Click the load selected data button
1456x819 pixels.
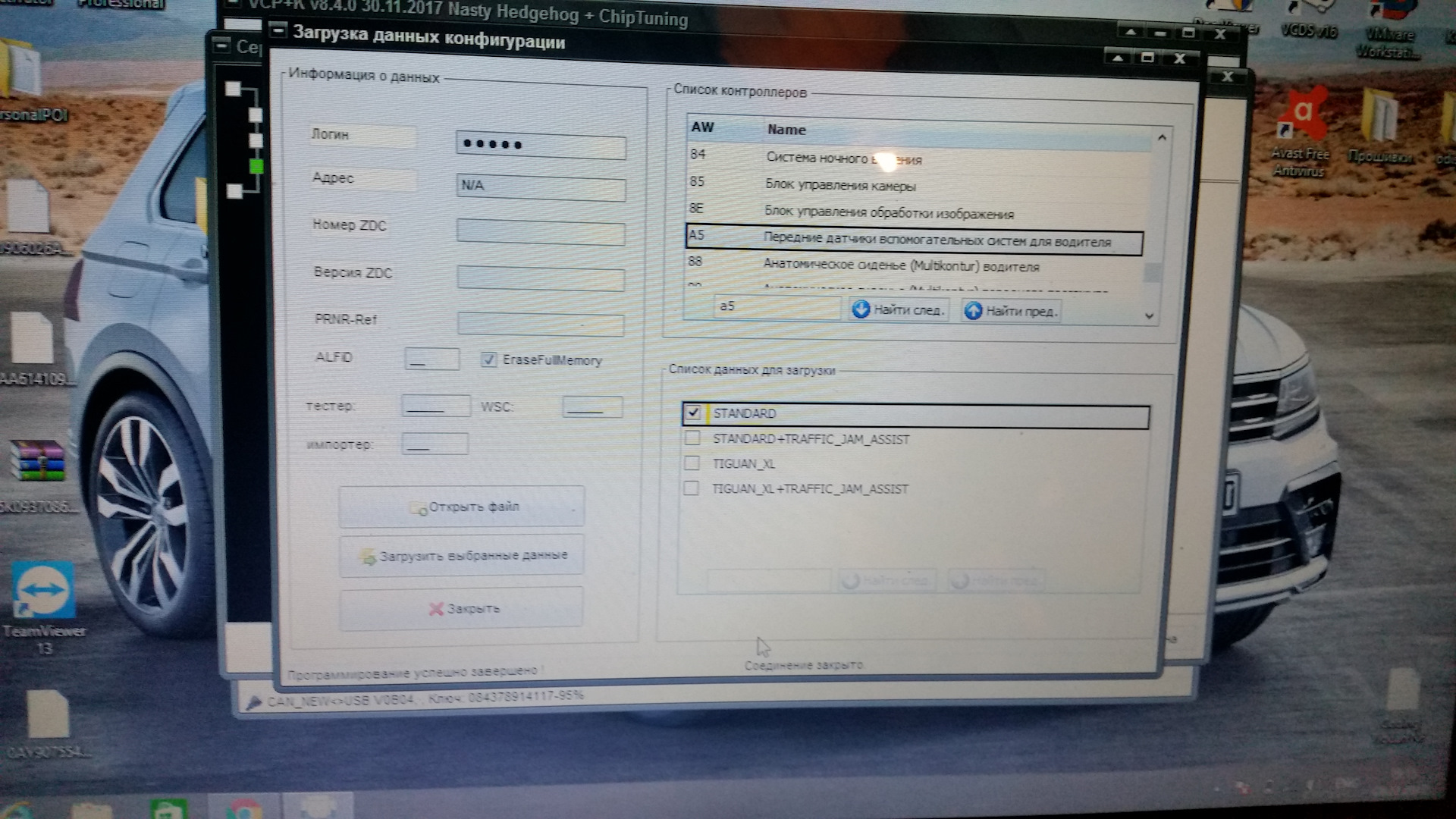pos(461,556)
